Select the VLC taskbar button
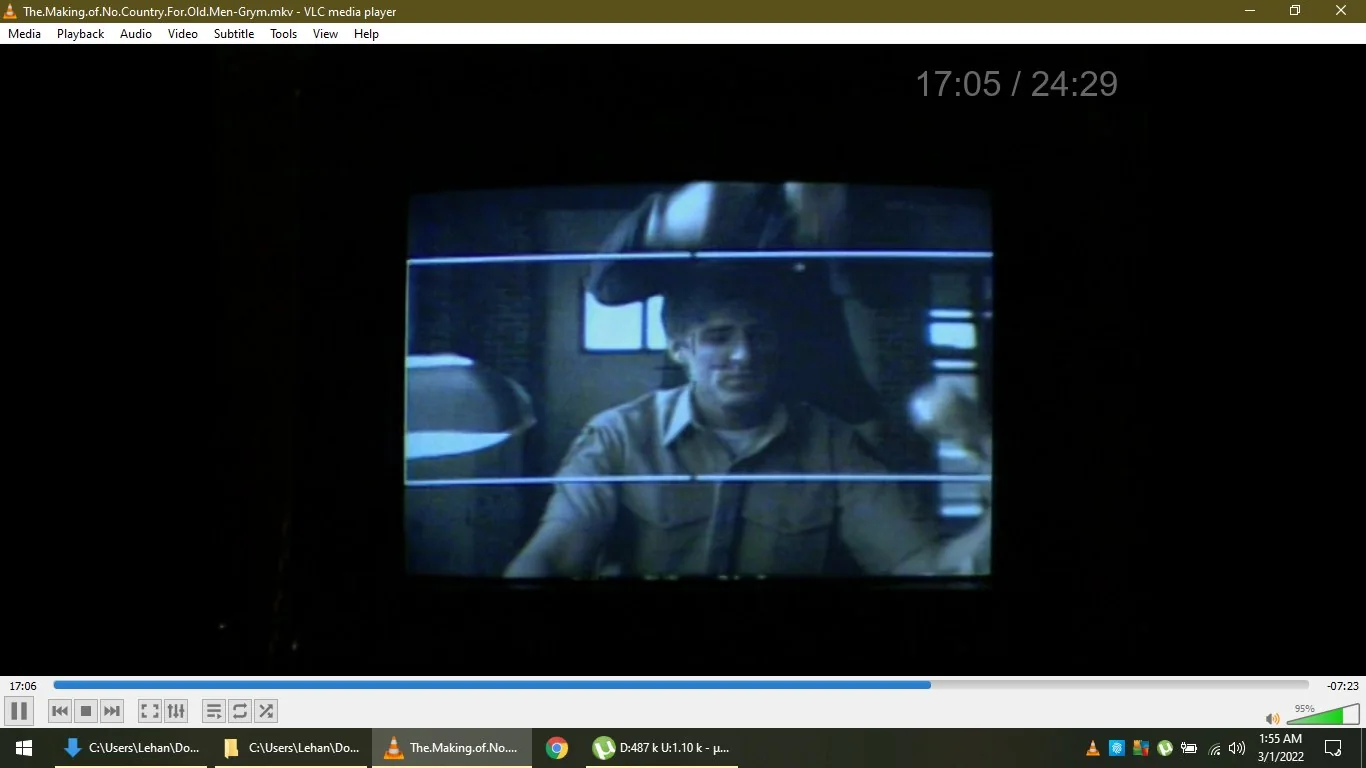 coord(452,748)
